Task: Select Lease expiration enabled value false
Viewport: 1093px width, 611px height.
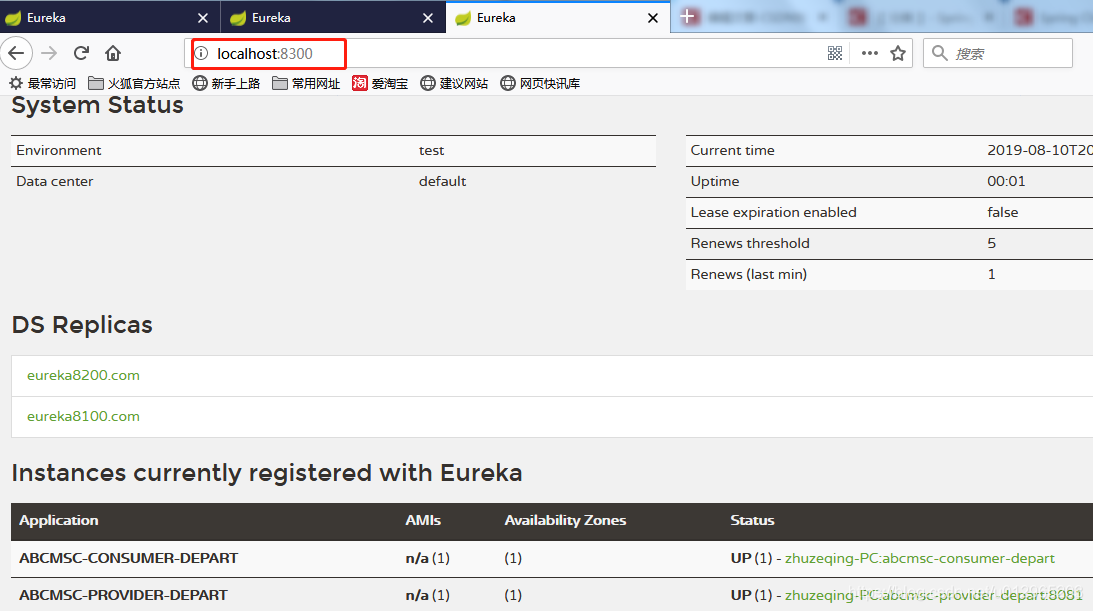Action: tap(1002, 212)
